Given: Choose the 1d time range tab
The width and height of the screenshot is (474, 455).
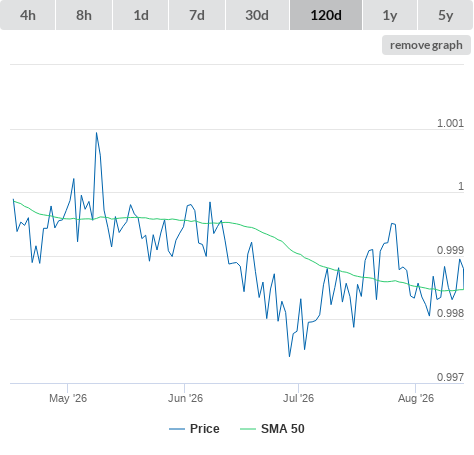Looking at the screenshot, I should [141, 15].
